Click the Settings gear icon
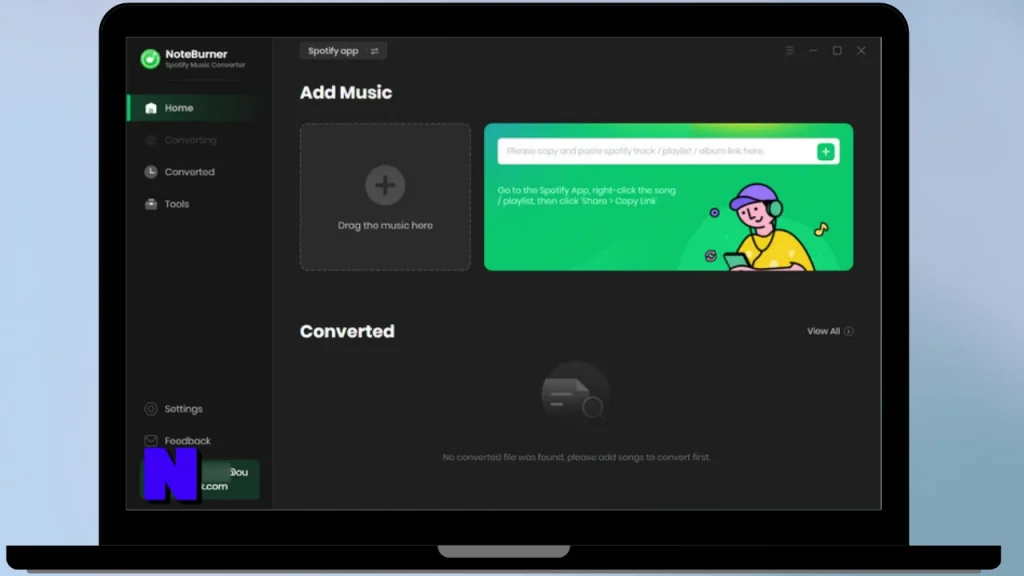This screenshot has width=1024, height=576. (x=151, y=409)
